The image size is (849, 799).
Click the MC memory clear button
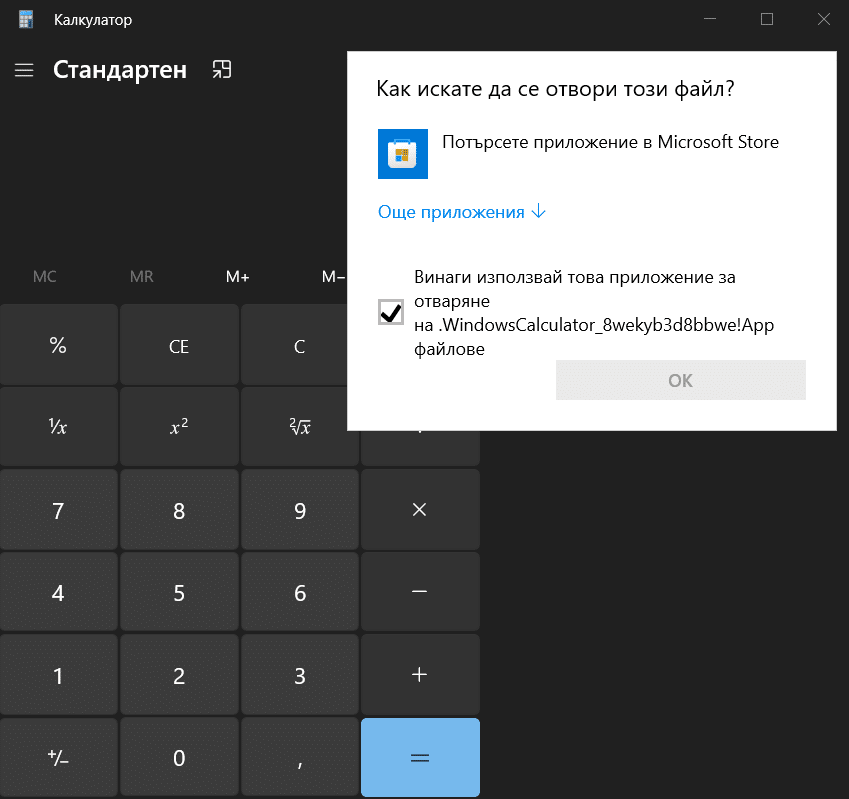[44, 277]
